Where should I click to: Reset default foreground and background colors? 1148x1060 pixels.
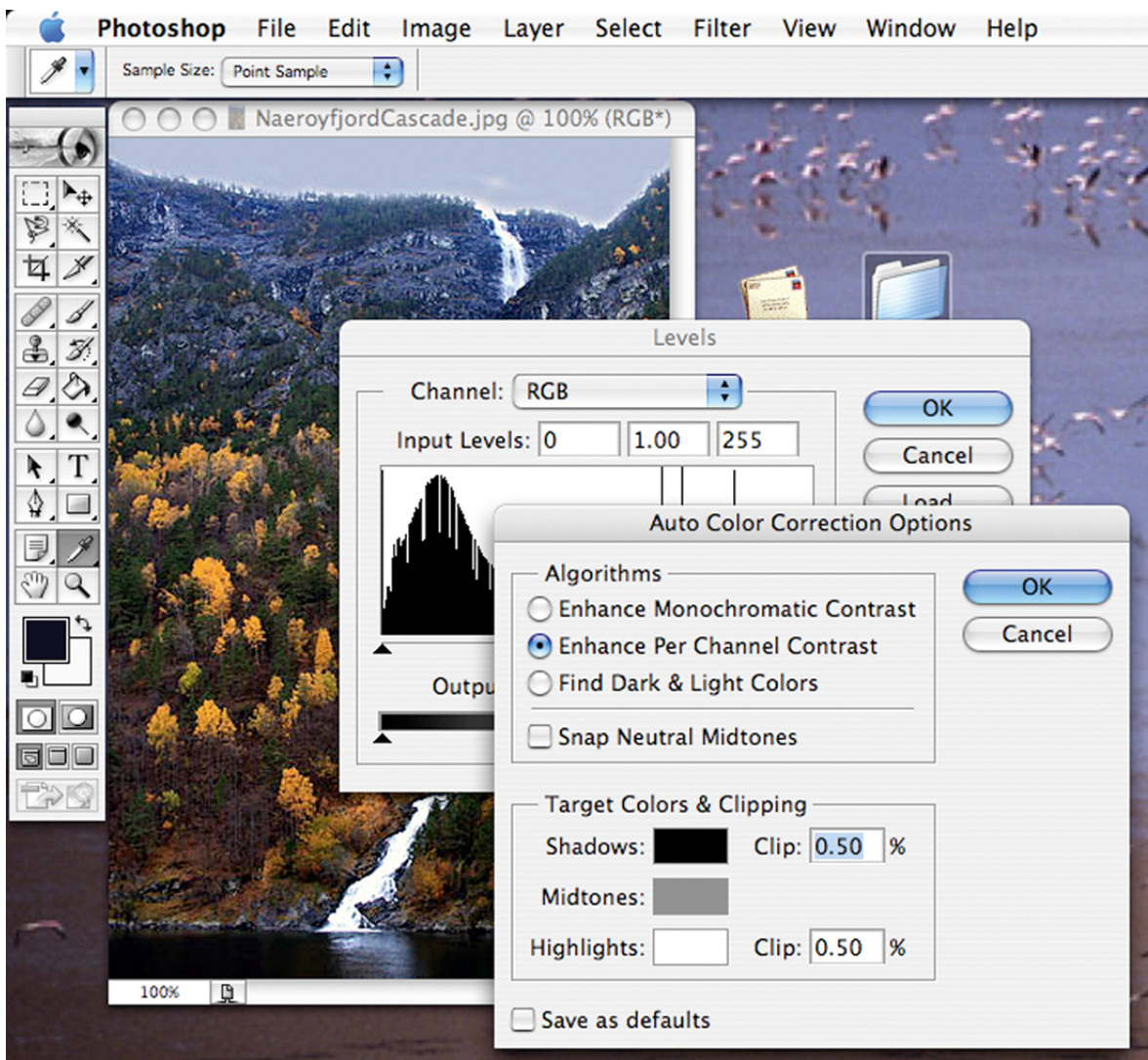pos(28,677)
